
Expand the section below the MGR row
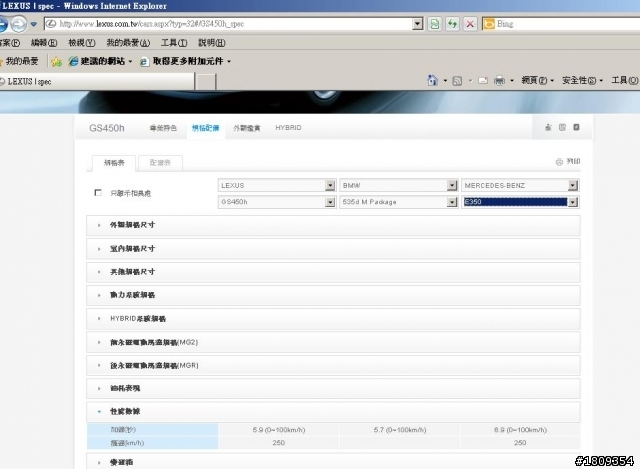coord(333,388)
